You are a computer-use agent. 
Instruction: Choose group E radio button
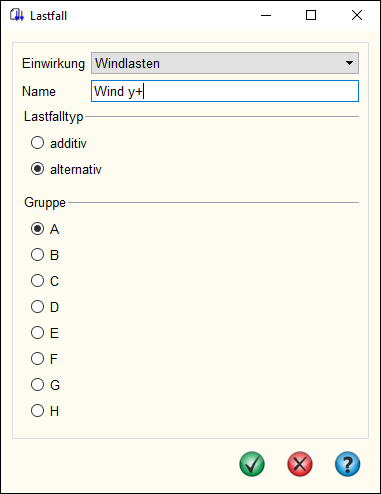[x=37, y=333]
